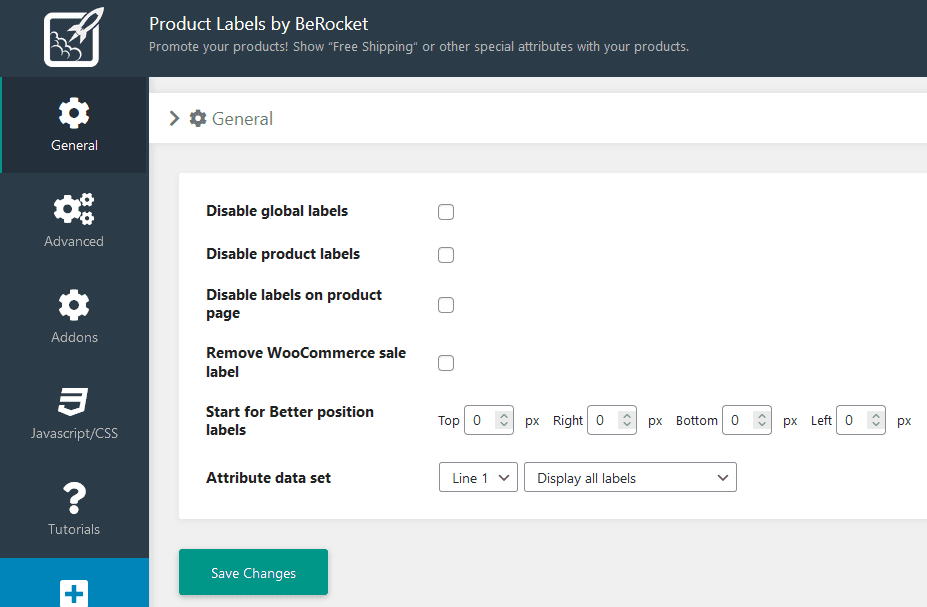The height and width of the screenshot is (607, 927).
Task: Click the 'Attribute data set' label text
Action: (x=268, y=478)
